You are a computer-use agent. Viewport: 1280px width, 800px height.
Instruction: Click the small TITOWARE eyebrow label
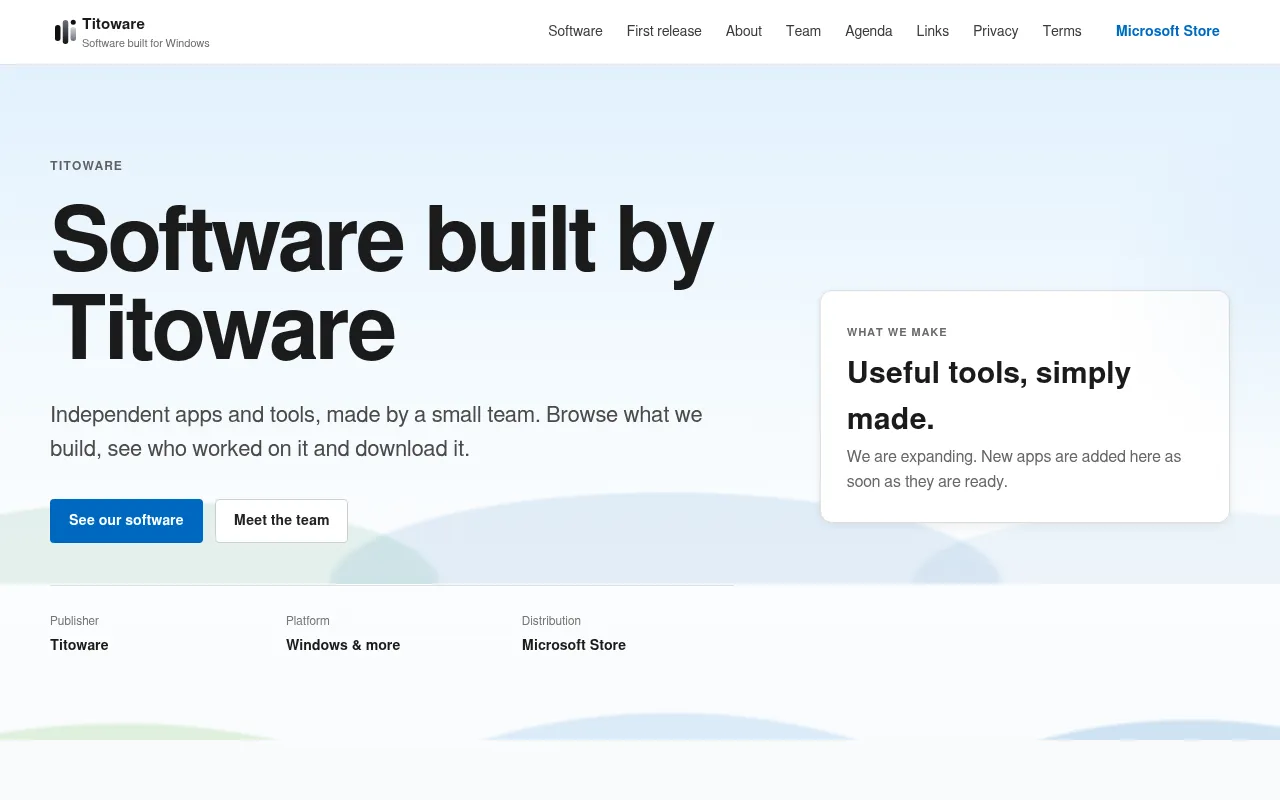click(x=86, y=166)
